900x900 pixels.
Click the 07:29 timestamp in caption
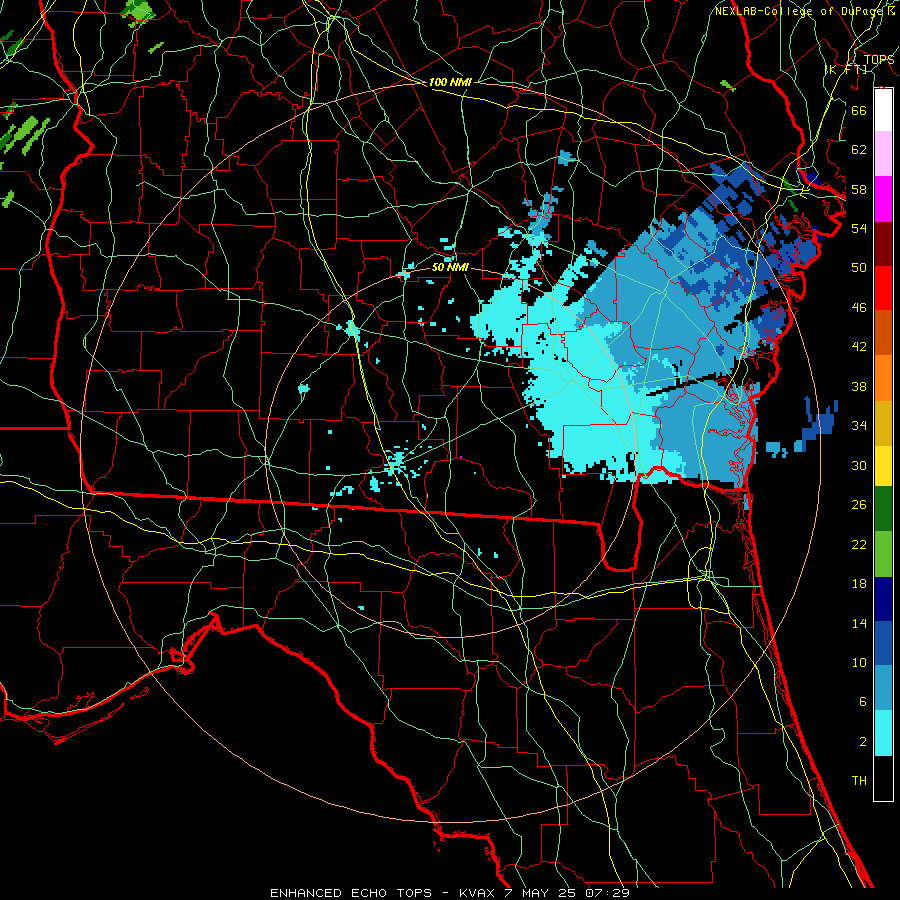608,893
